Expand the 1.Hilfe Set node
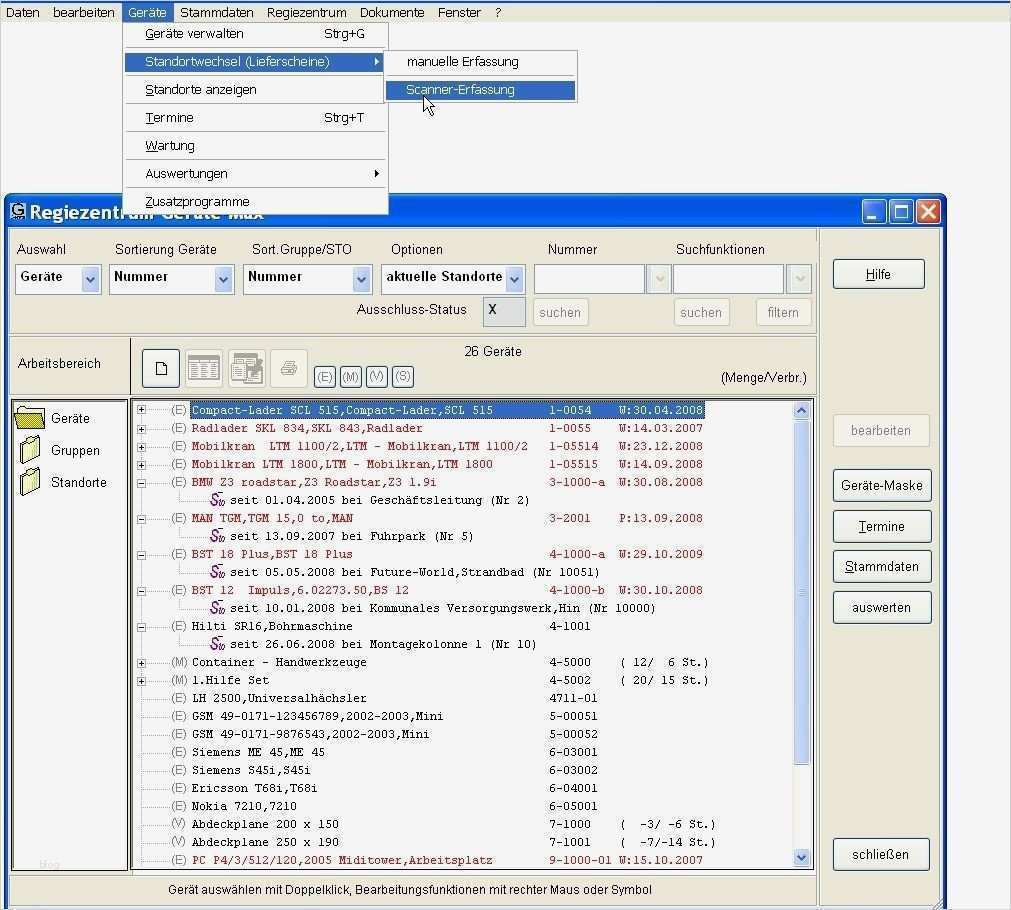This screenshot has width=1011, height=910. 141,681
